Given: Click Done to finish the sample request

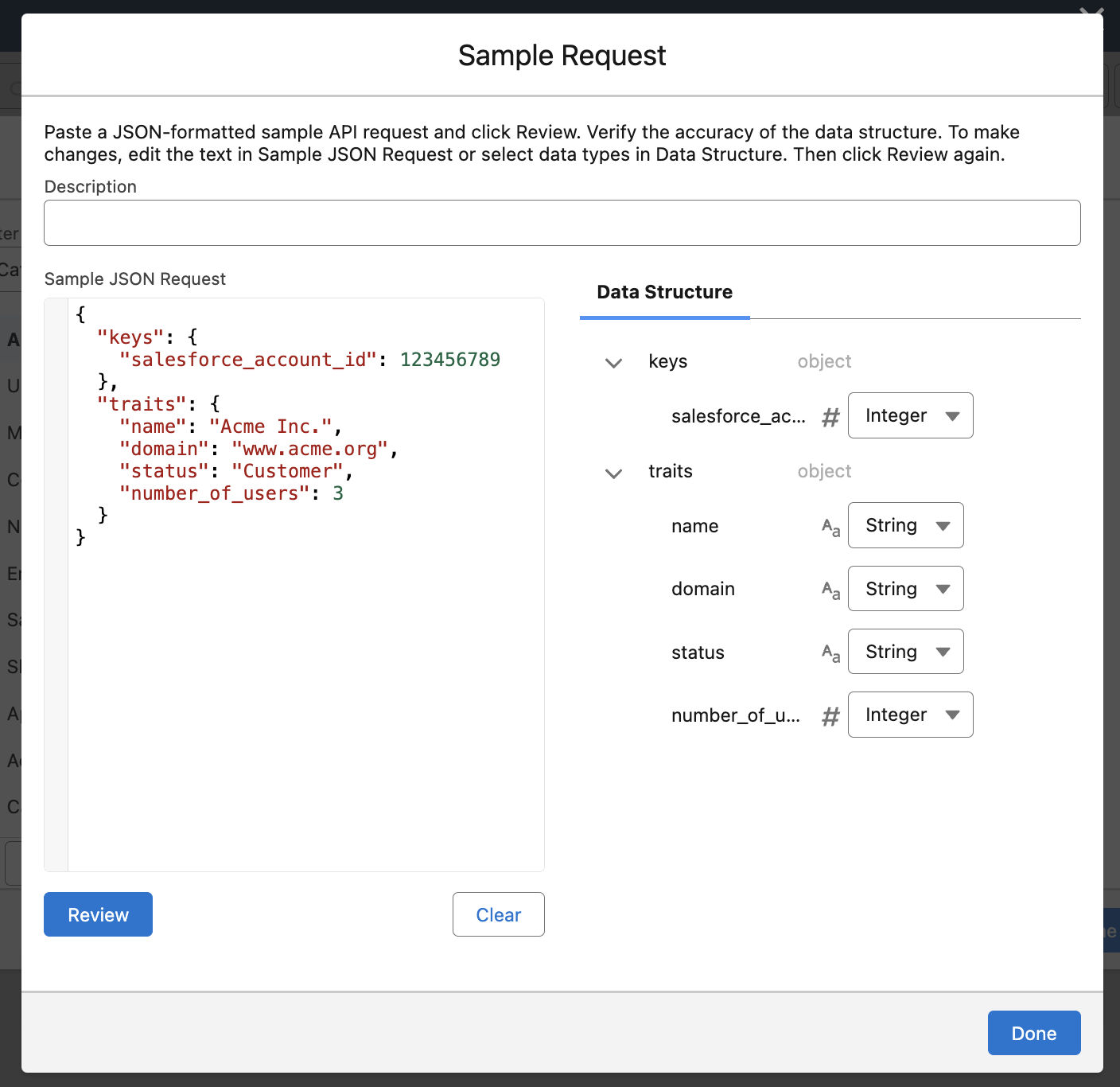Looking at the screenshot, I should [x=1033, y=1033].
